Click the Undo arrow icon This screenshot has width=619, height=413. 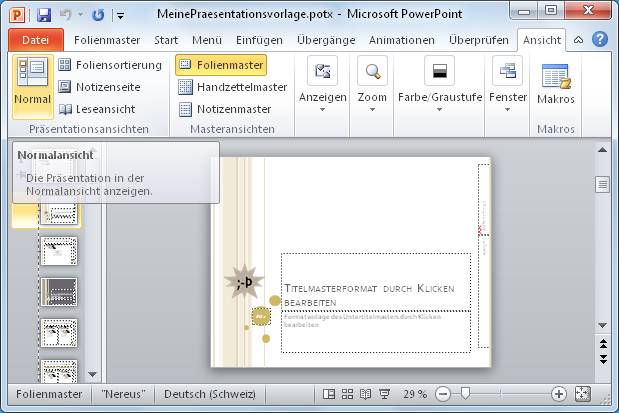coord(66,15)
